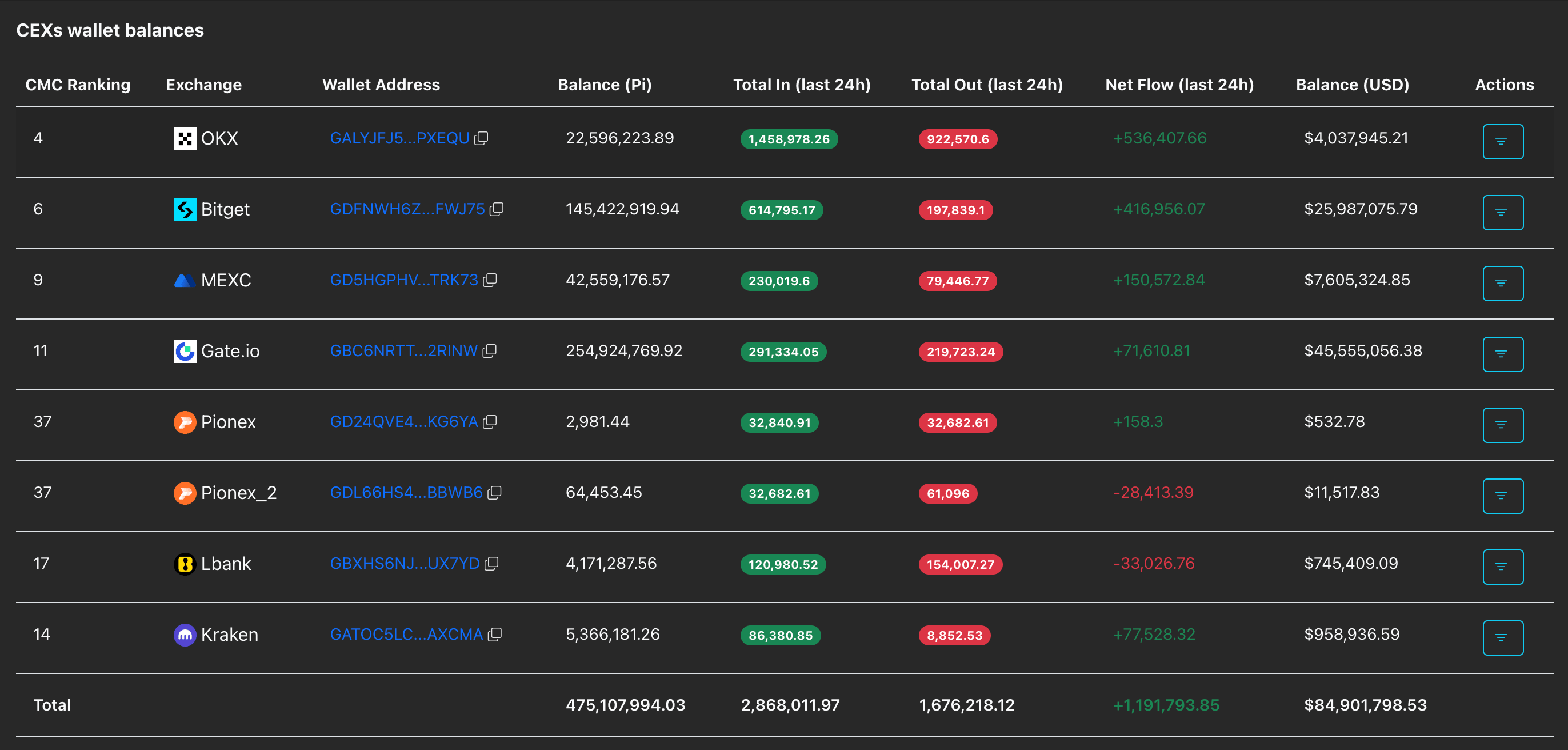Open Pionex wallet address GD24QVE4...KG6YA

(x=403, y=422)
